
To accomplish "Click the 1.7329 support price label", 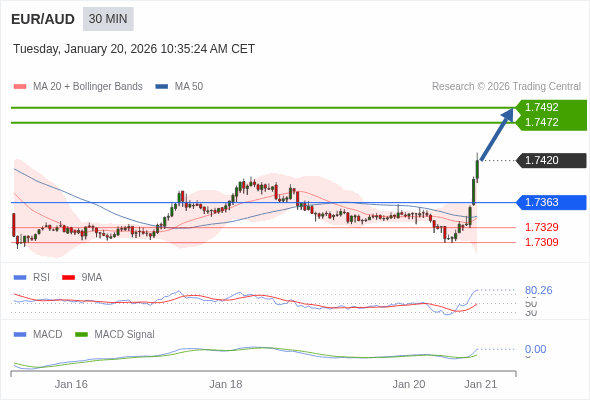I will [541, 227].
